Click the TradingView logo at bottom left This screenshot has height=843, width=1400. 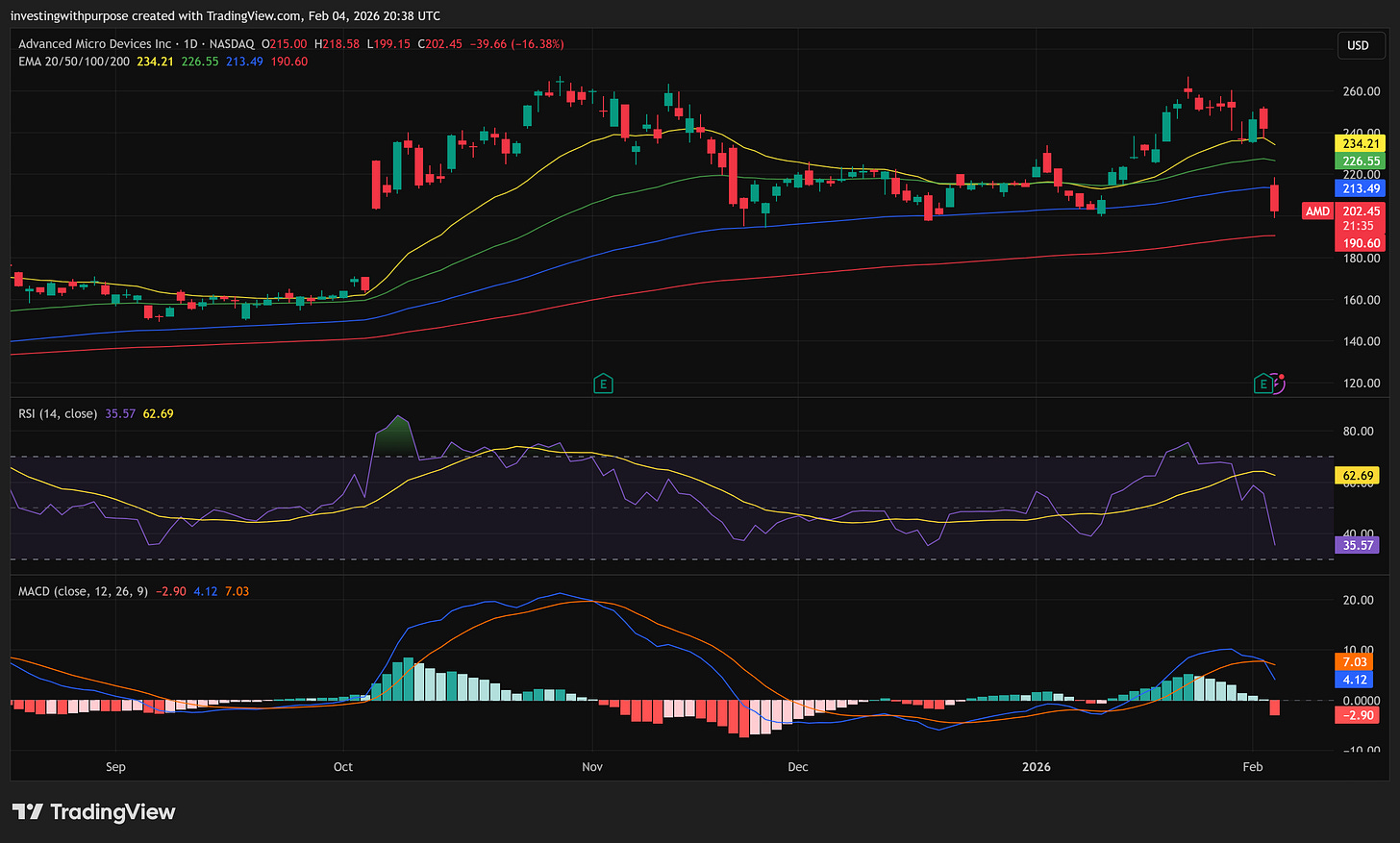click(93, 812)
